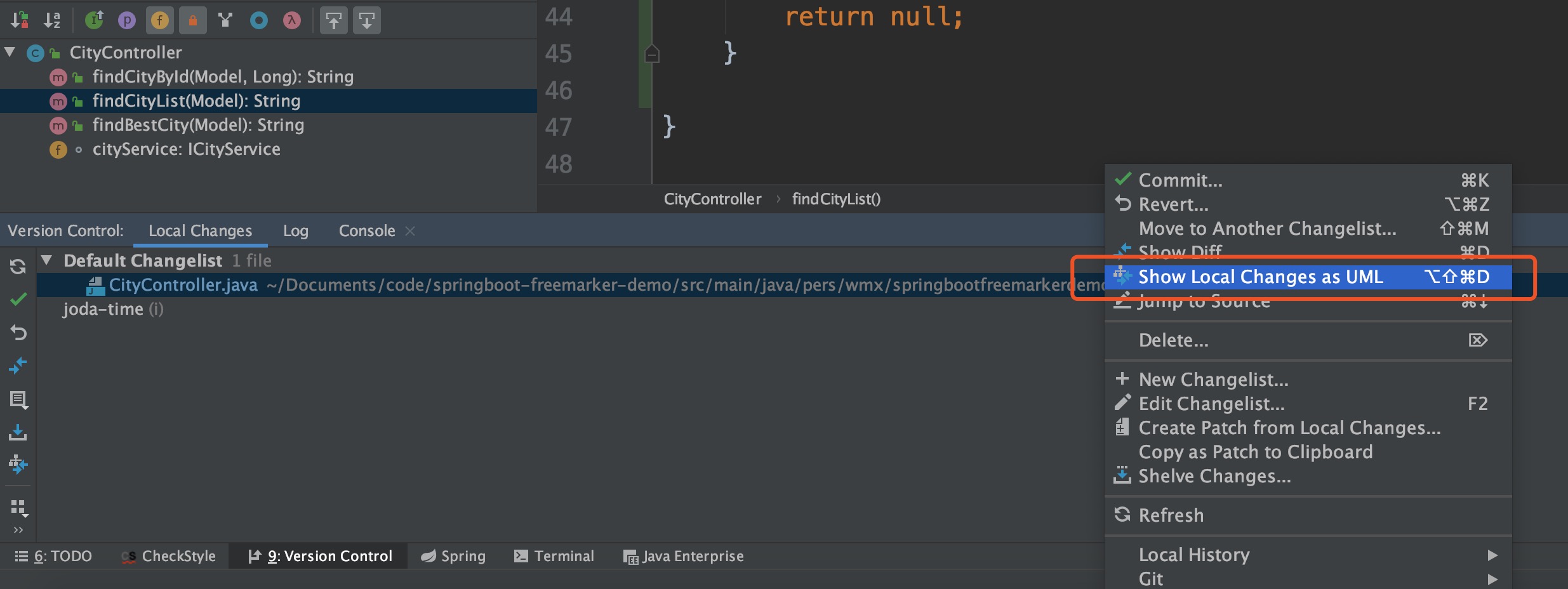The image size is (1568, 589).
Task: Click Group By icon in Version Control sidebar
Action: tap(18, 508)
